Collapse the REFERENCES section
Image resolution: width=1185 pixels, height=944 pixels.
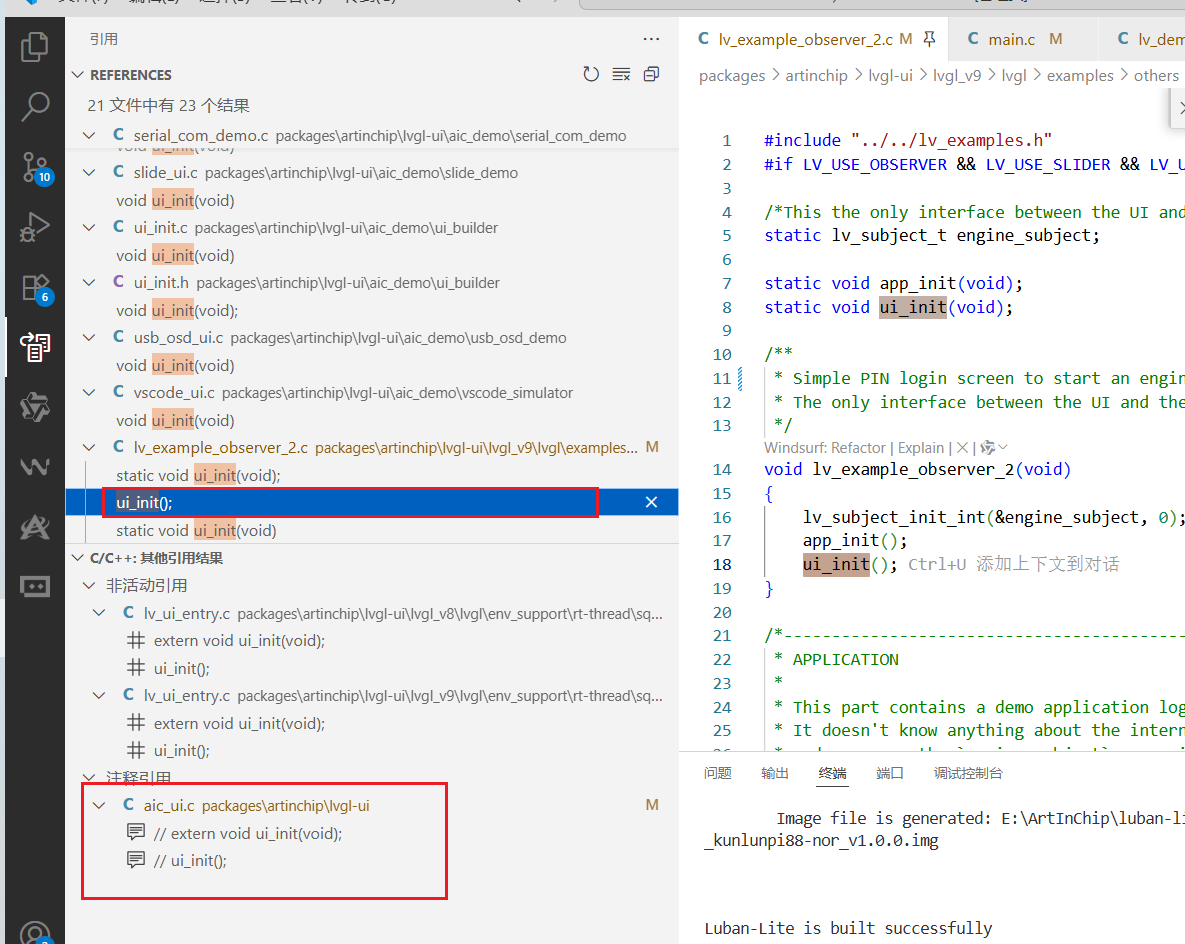pos(77,75)
